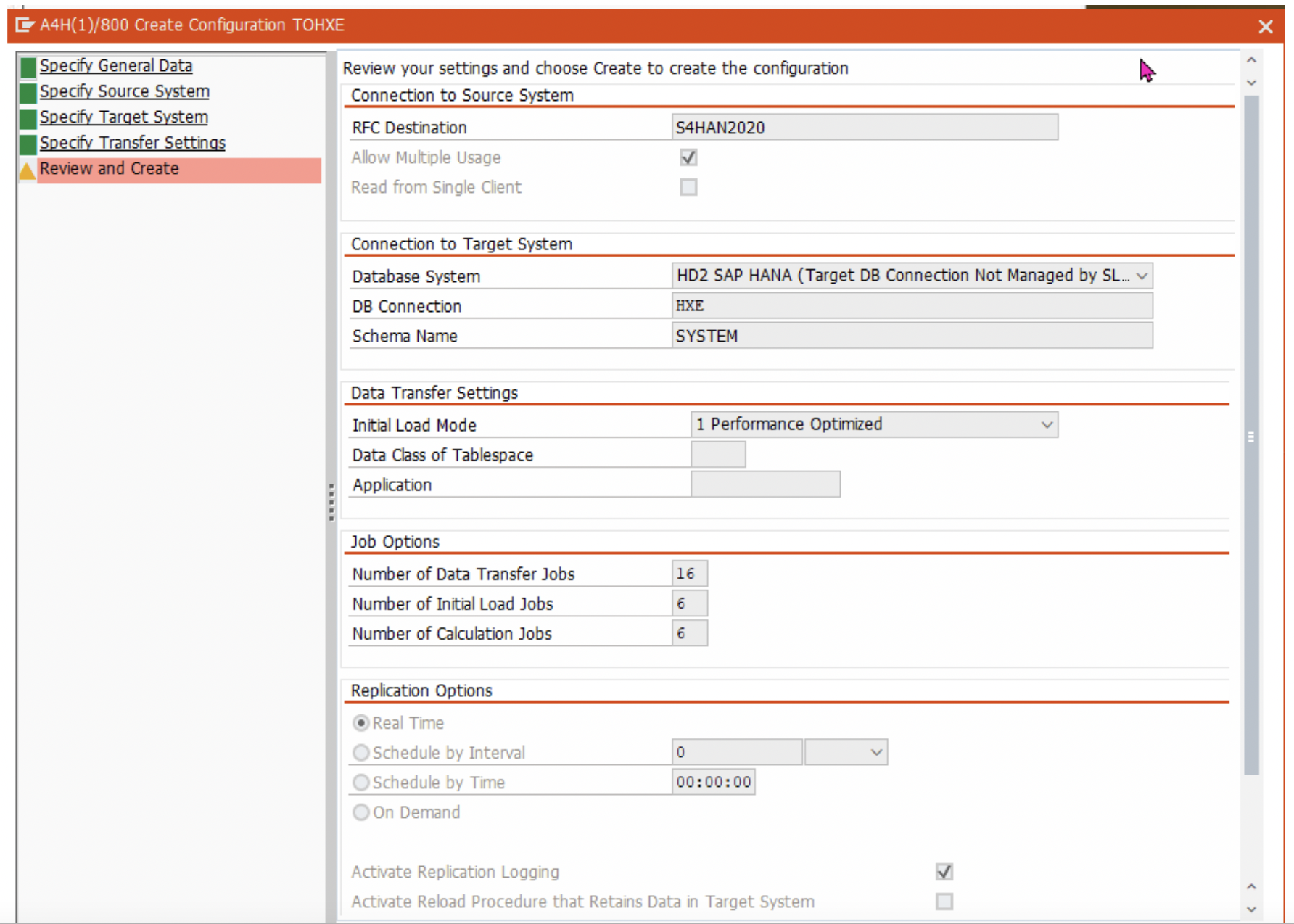Toggle the Activate Reload Procedure checkbox
The image size is (1294, 924).
944,902
